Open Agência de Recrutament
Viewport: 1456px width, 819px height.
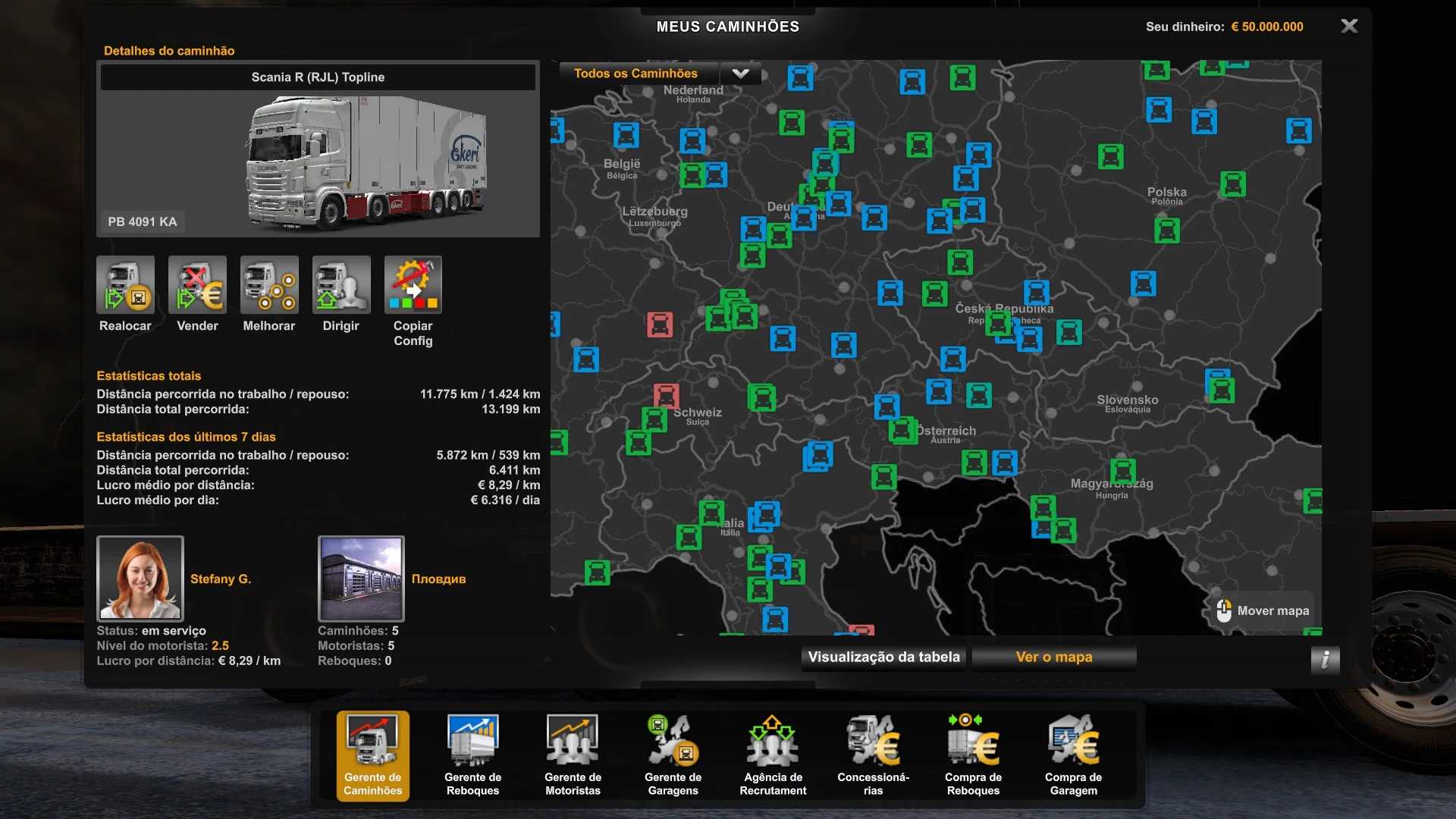tap(773, 755)
